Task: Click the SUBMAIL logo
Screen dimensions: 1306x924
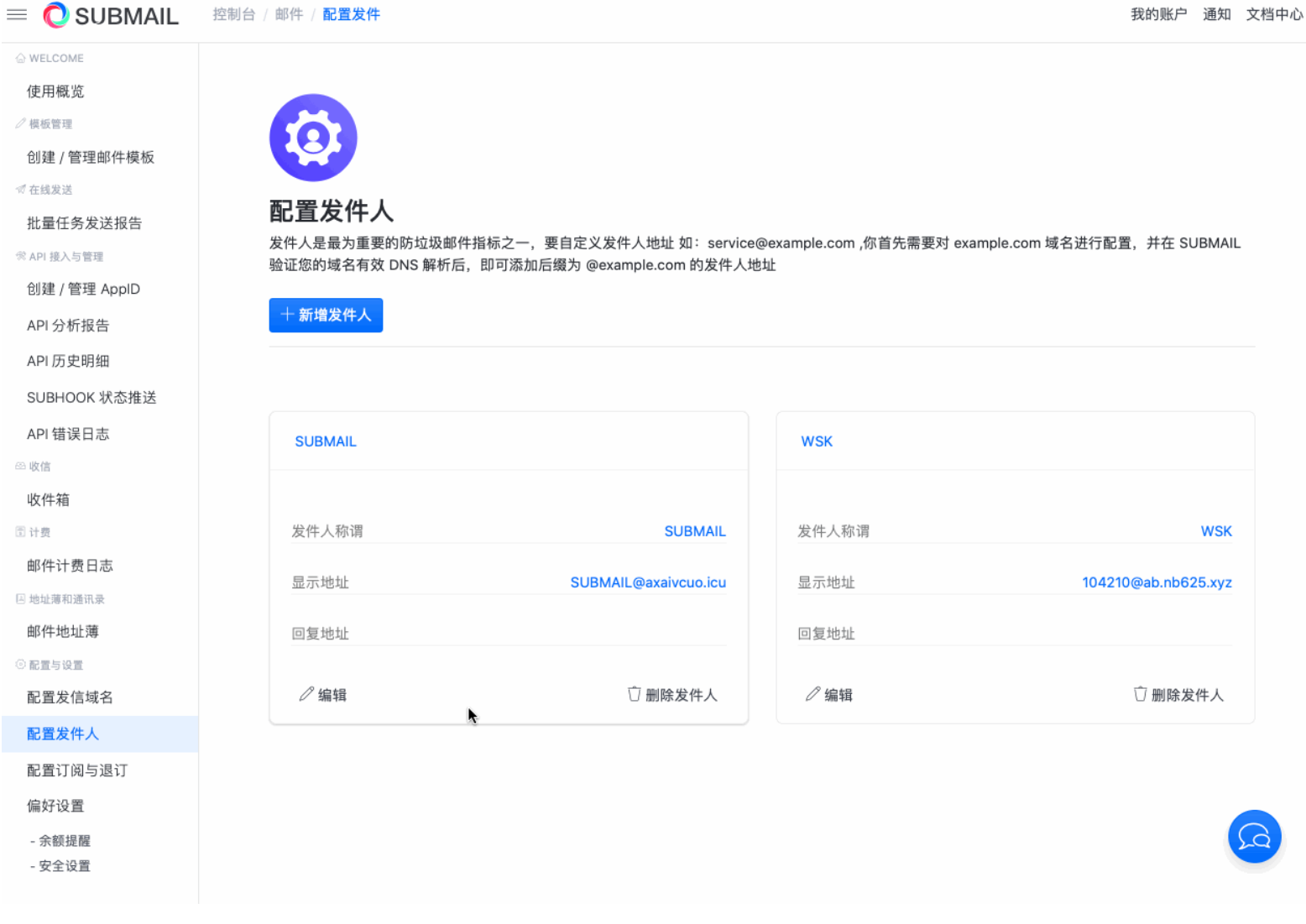Action: tap(111, 16)
